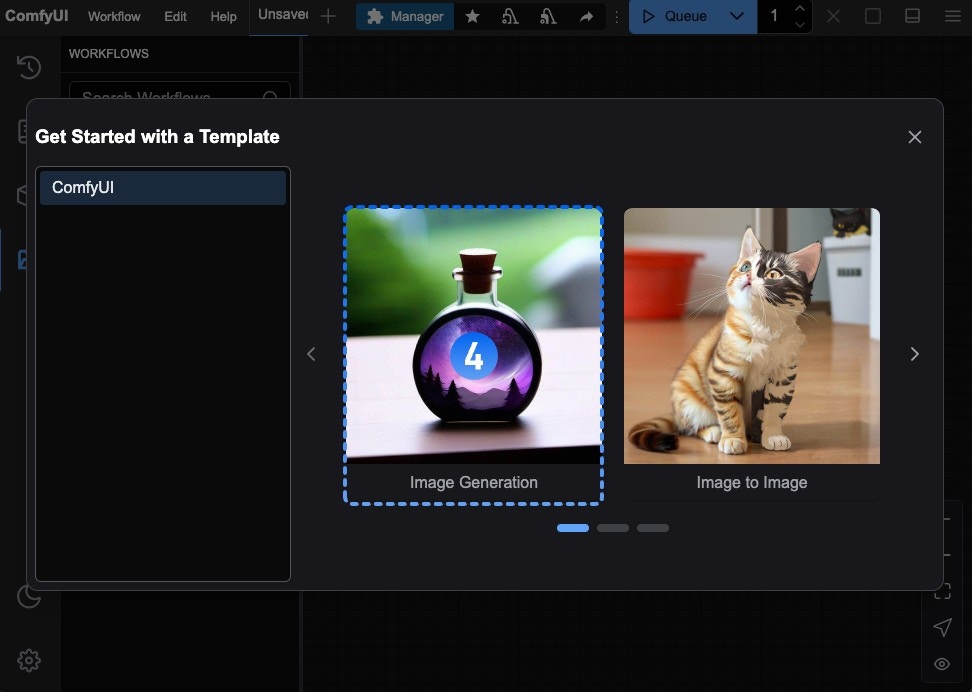
Task: Toggle the notification bell in the toolbar
Action: click(x=510, y=16)
